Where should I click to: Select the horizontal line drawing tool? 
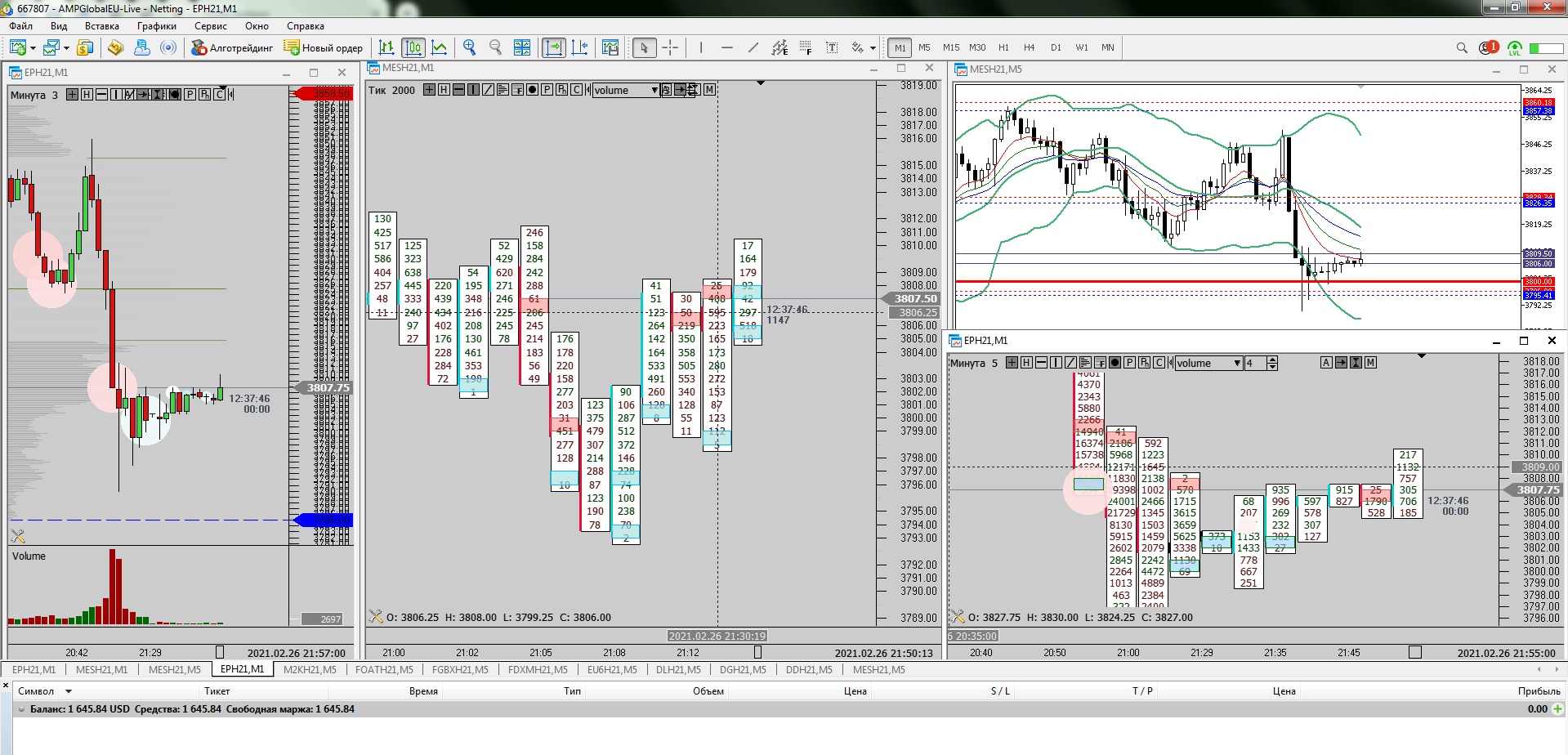coord(727,47)
